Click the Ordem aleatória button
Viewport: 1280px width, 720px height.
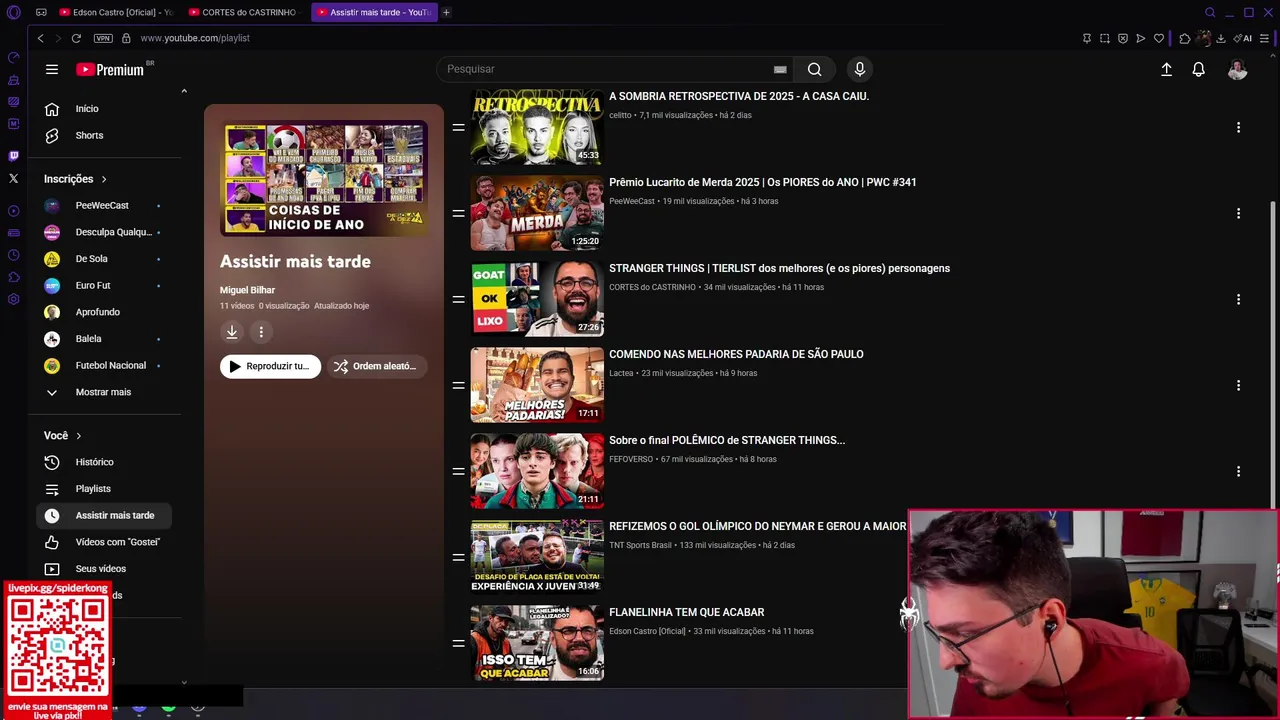376,366
